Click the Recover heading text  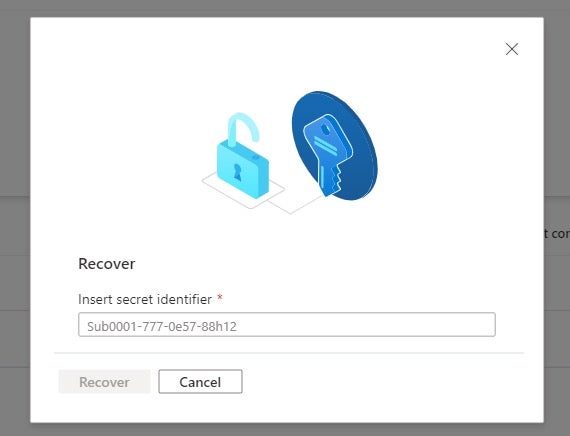coord(107,264)
